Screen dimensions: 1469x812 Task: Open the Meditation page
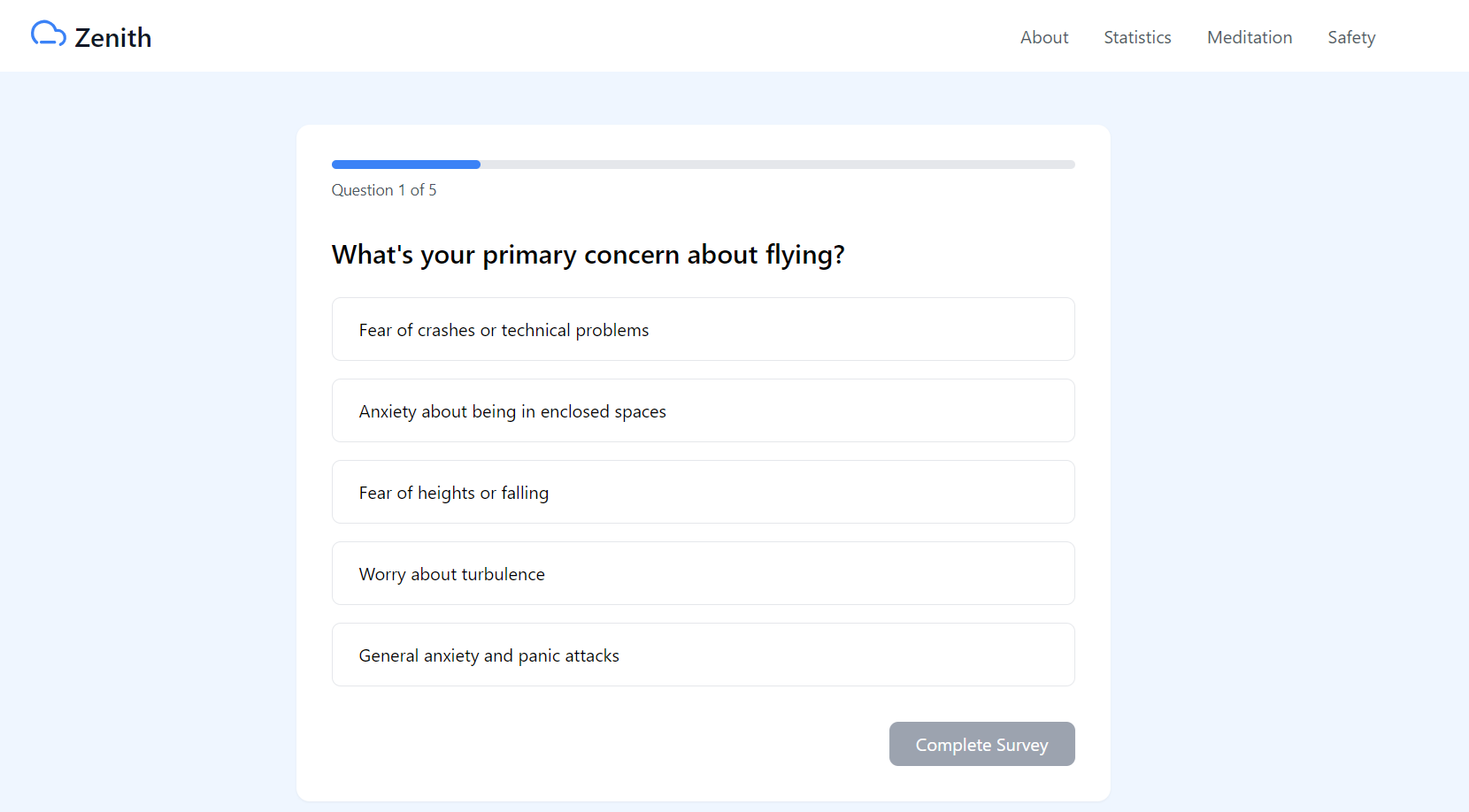coord(1250,37)
